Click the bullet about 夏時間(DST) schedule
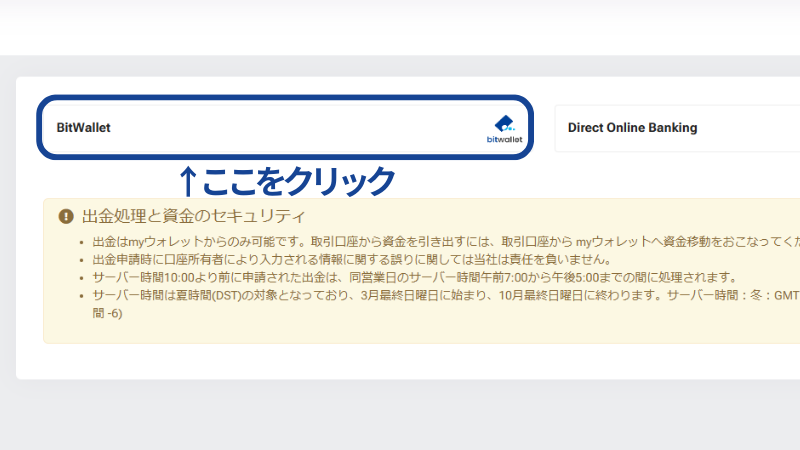 coord(430,296)
